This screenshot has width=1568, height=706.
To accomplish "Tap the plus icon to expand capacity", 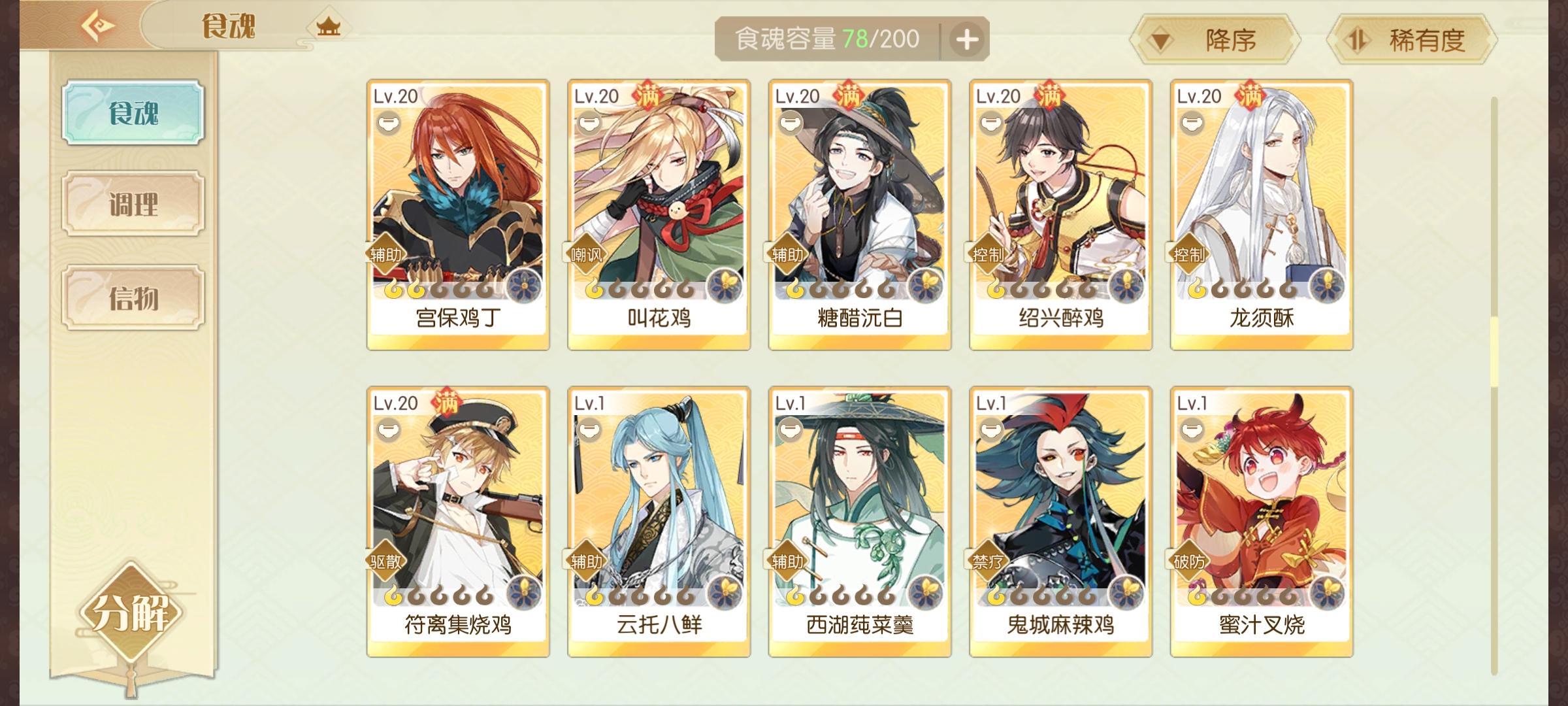I will tap(967, 39).
